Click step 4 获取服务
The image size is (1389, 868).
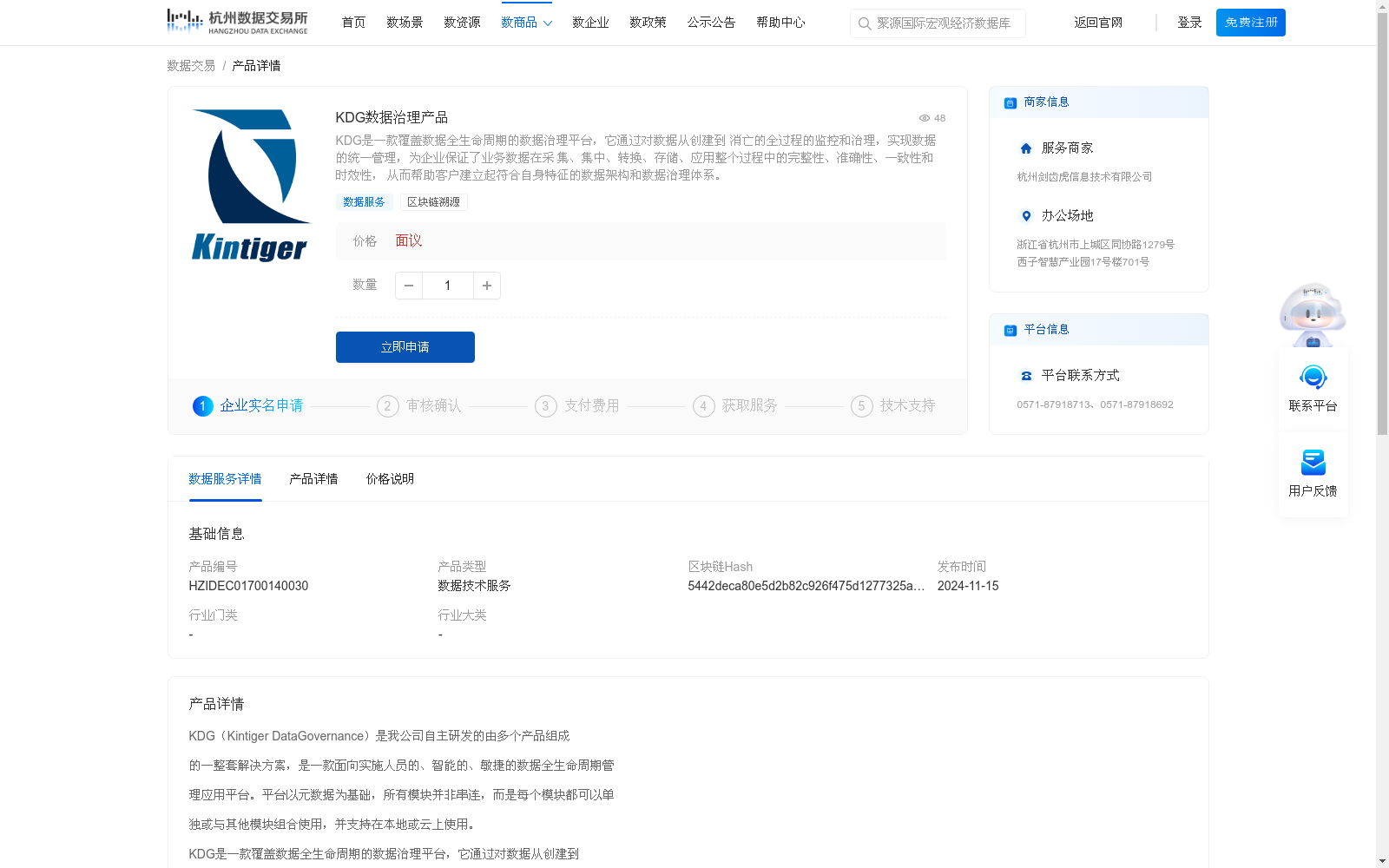(735, 406)
